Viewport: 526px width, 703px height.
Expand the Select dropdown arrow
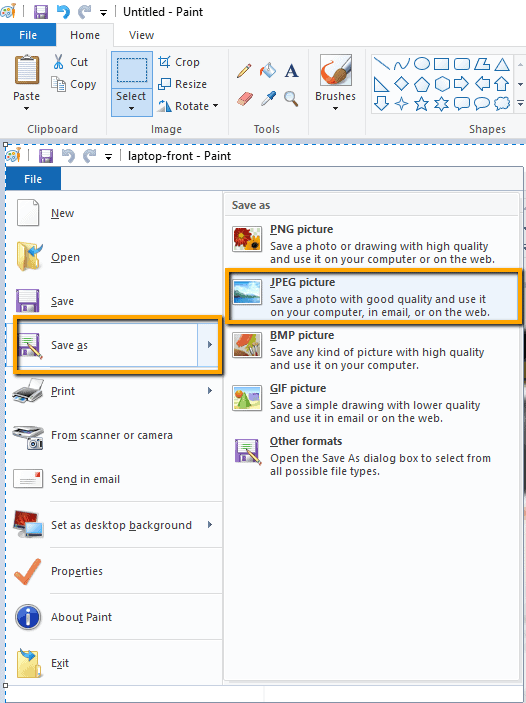pyautogui.click(x=131, y=108)
